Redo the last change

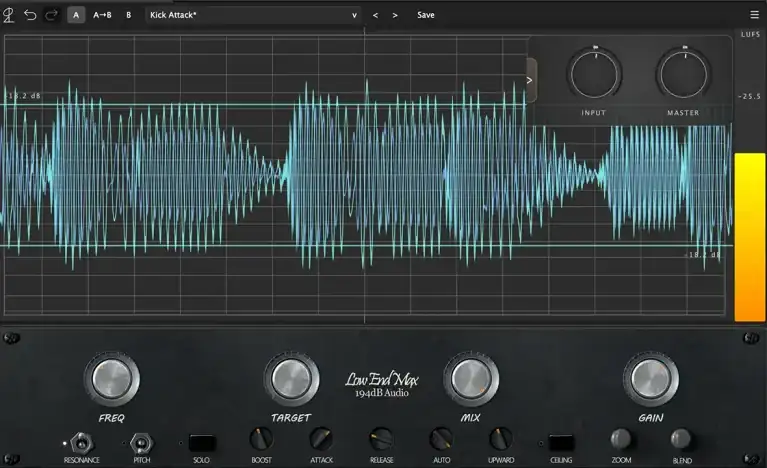pyautogui.click(x=51, y=15)
